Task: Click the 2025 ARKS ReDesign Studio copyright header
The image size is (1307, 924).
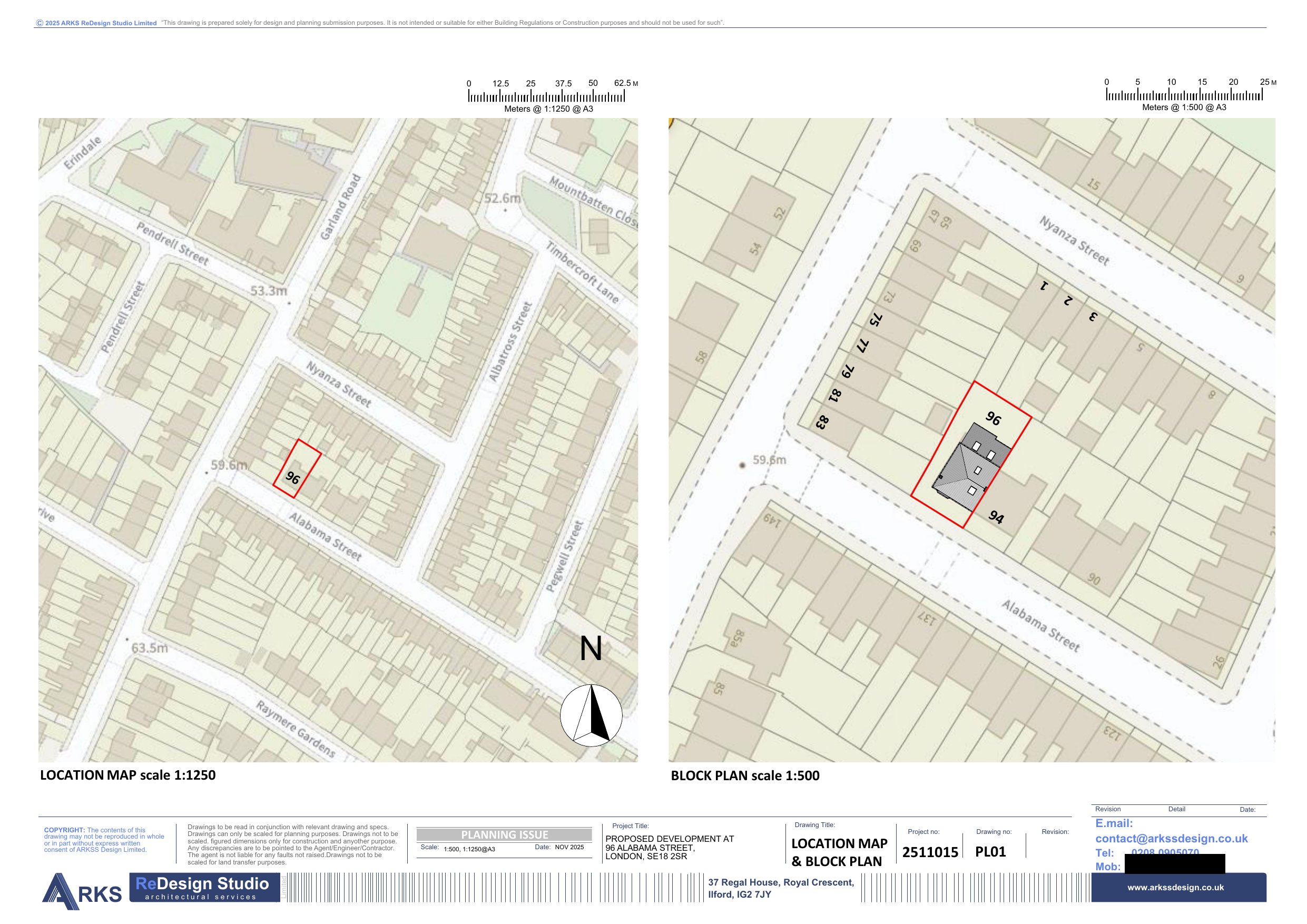Action: pos(96,23)
